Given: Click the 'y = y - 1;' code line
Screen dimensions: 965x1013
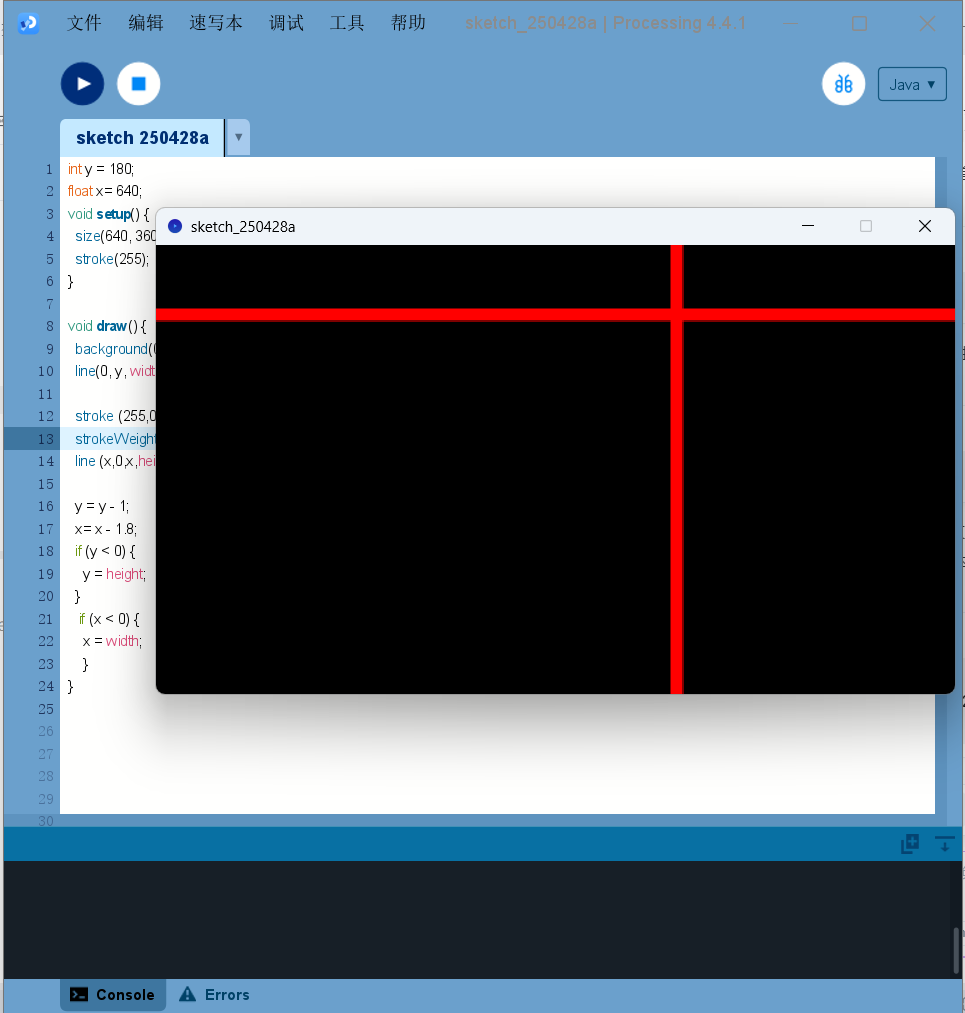Looking at the screenshot, I should click(101, 506).
